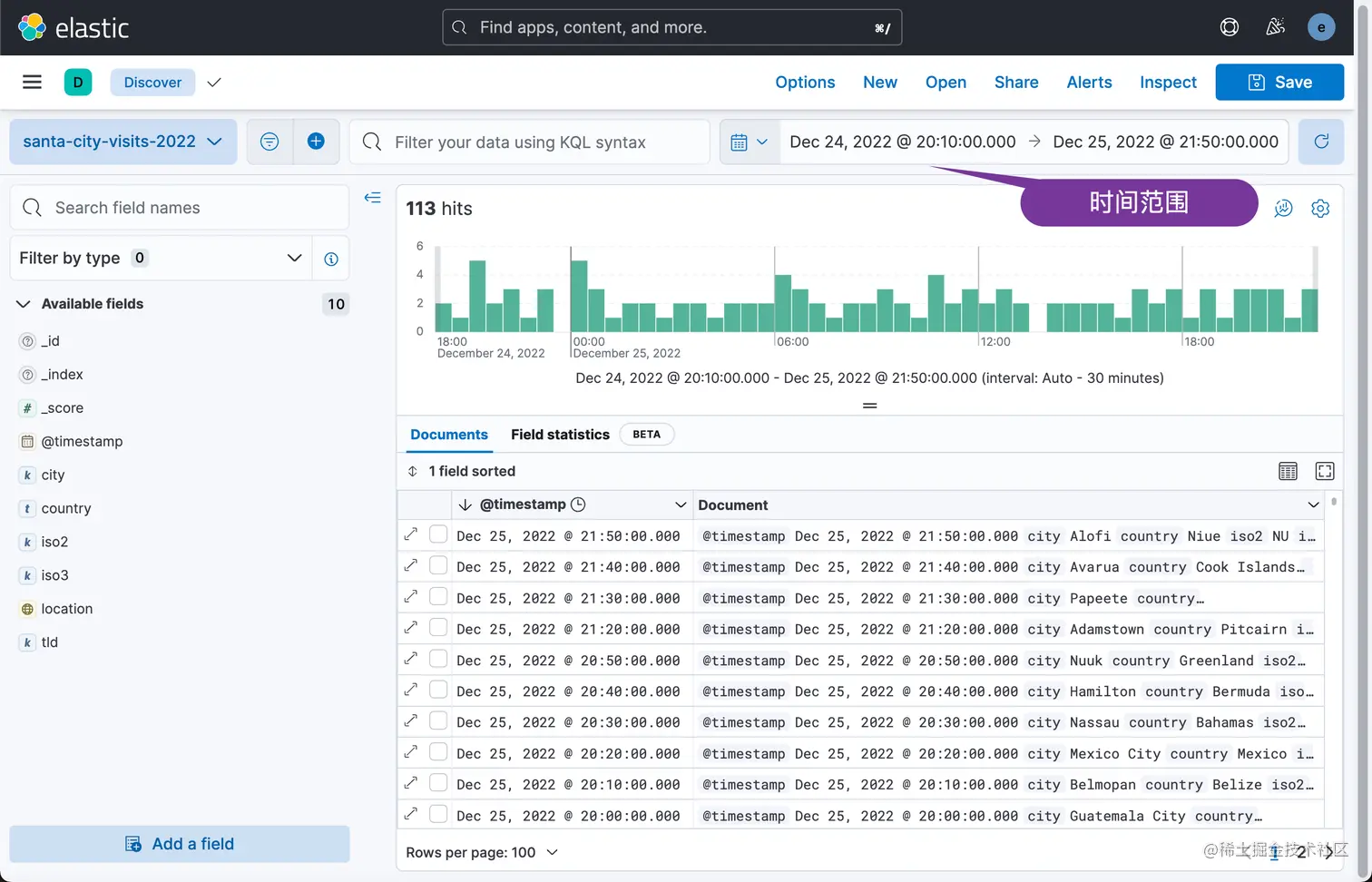Image resolution: width=1372 pixels, height=882 pixels.
Task: Click Open in top menu
Action: [x=946, y=83]
